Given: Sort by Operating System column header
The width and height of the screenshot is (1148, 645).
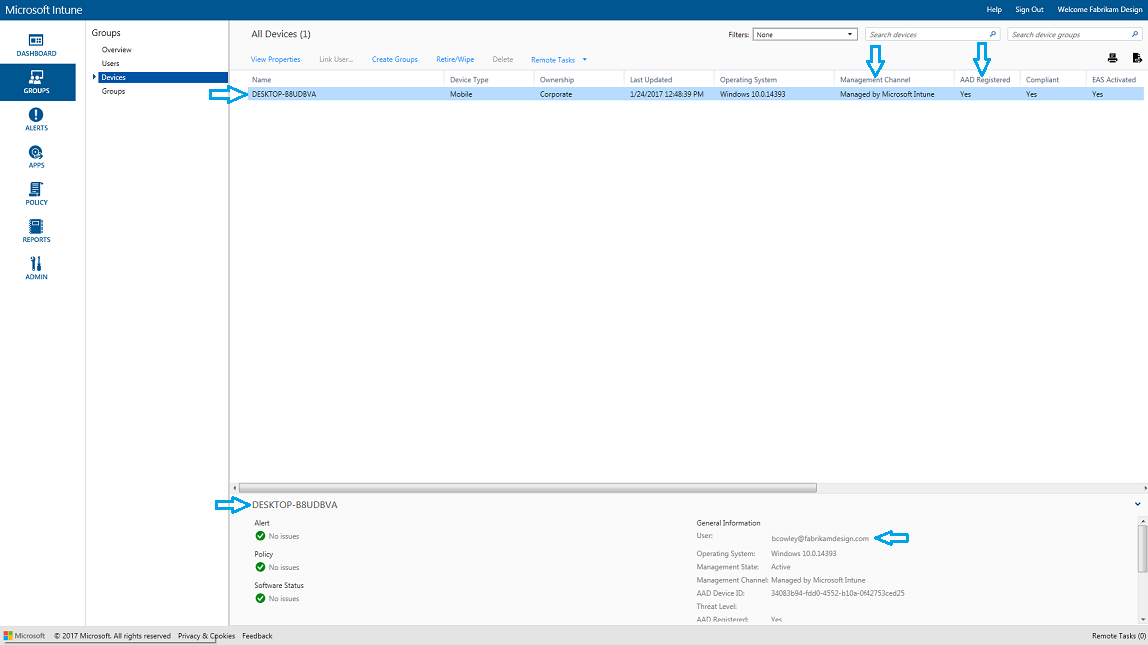Looking at the screenshot, I should [748, 80].
